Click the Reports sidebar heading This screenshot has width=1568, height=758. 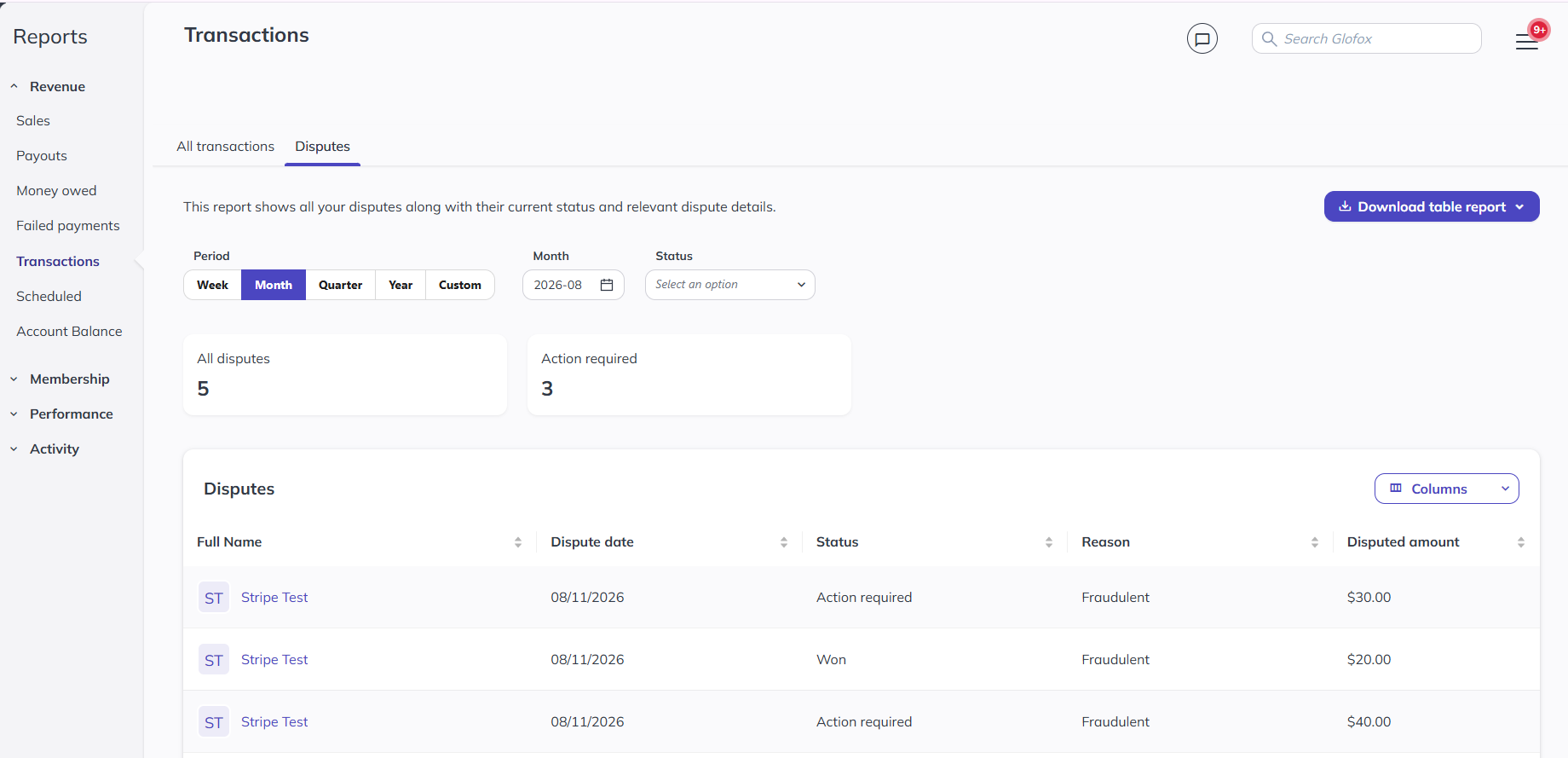coord(50,37)
